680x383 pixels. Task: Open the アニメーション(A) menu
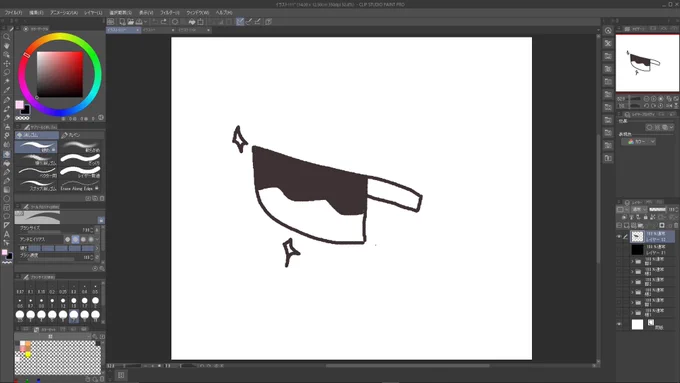[x=64, y=13]
